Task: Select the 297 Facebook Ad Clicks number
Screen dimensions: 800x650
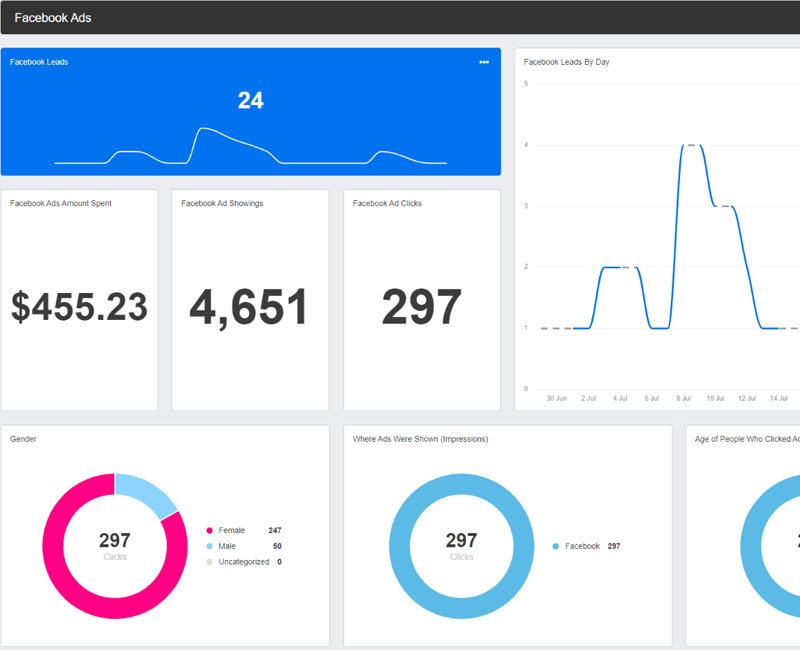Action: (421, 307)
